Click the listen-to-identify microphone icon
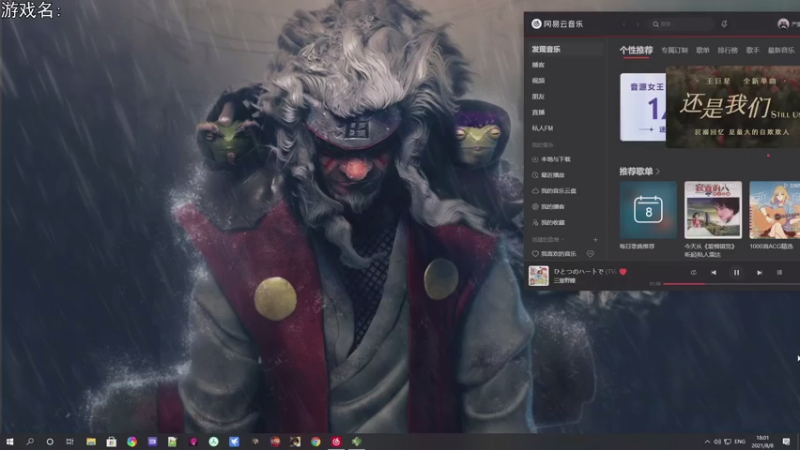Image resolution: width=800 pixels, height=450 pixels. [x=724, y=24]
